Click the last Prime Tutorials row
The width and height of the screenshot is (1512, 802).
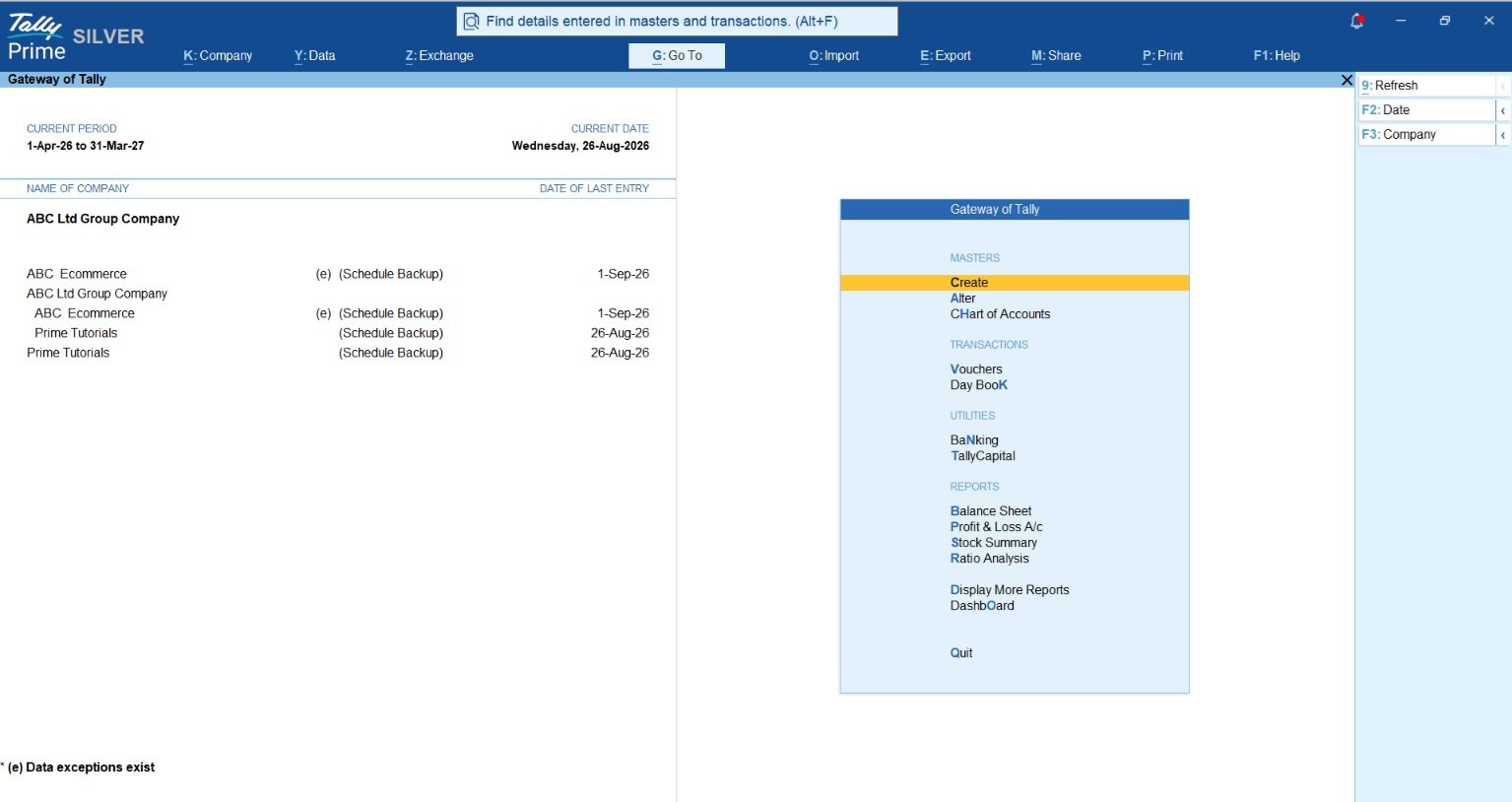[x=338, y=353]
